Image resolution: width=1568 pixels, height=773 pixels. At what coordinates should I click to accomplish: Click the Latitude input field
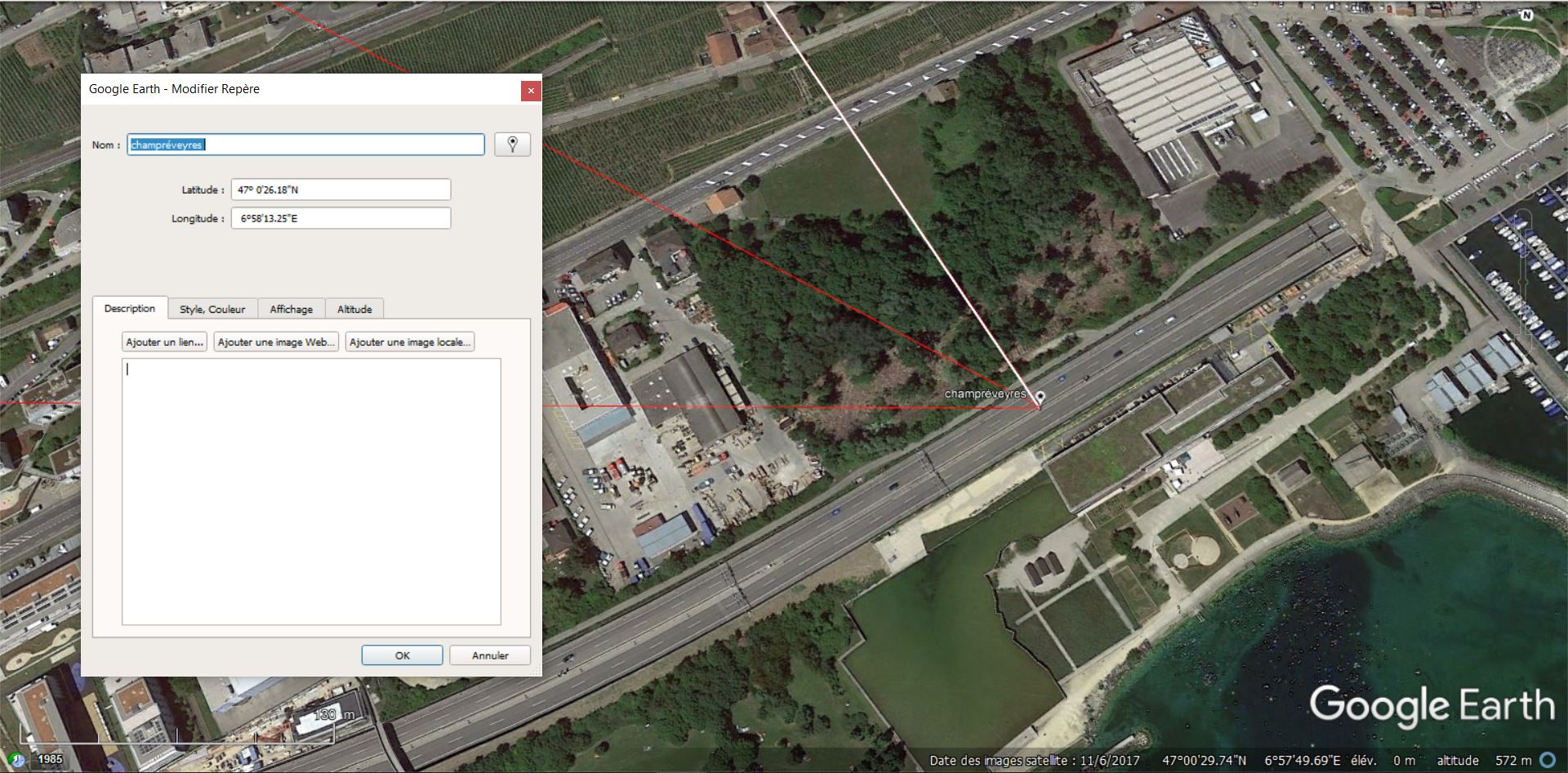(x=341, y=190)
